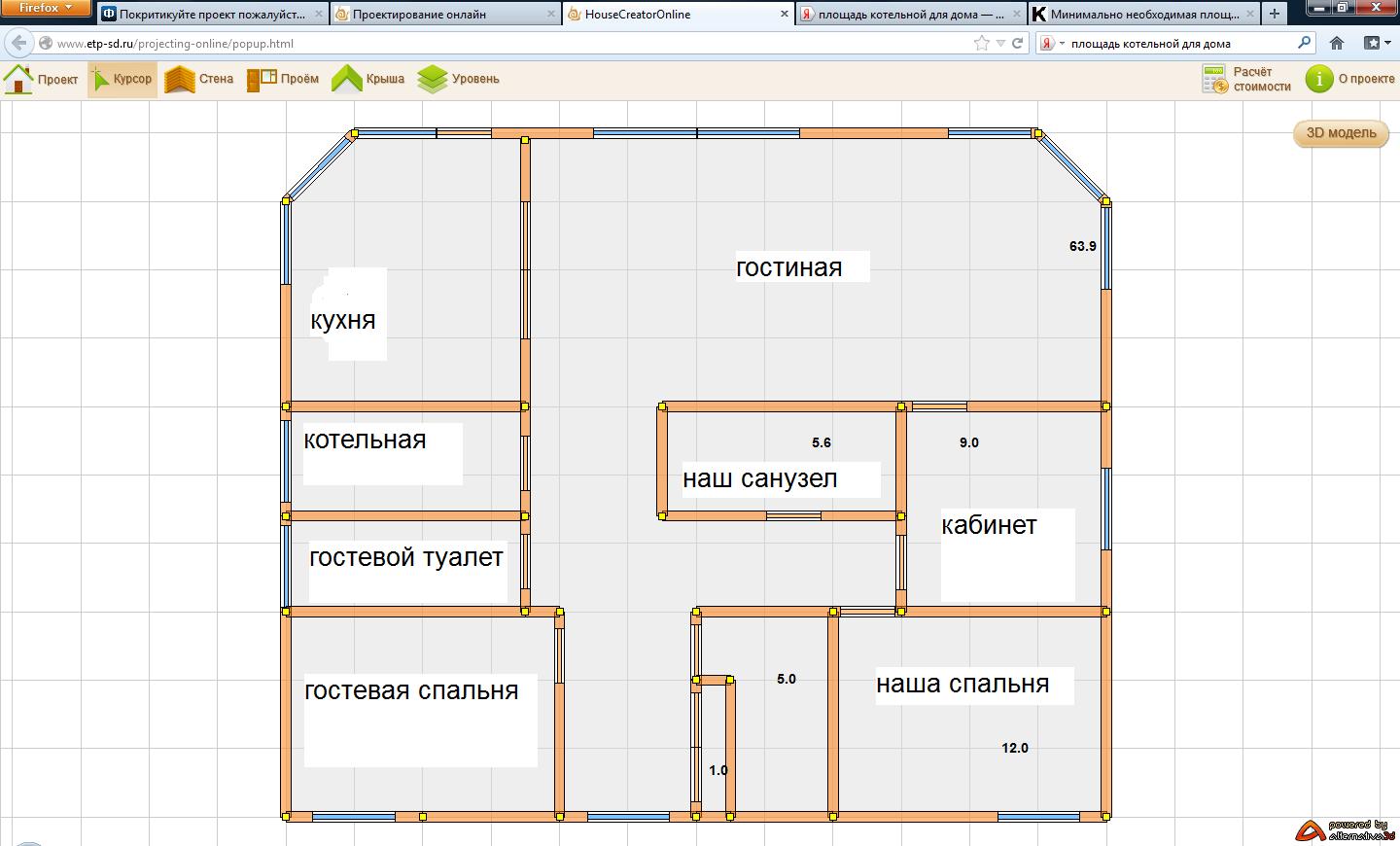Show the О проекте info page
This screenshot has width=1400, height=846.
click(x=1350, y=80)
